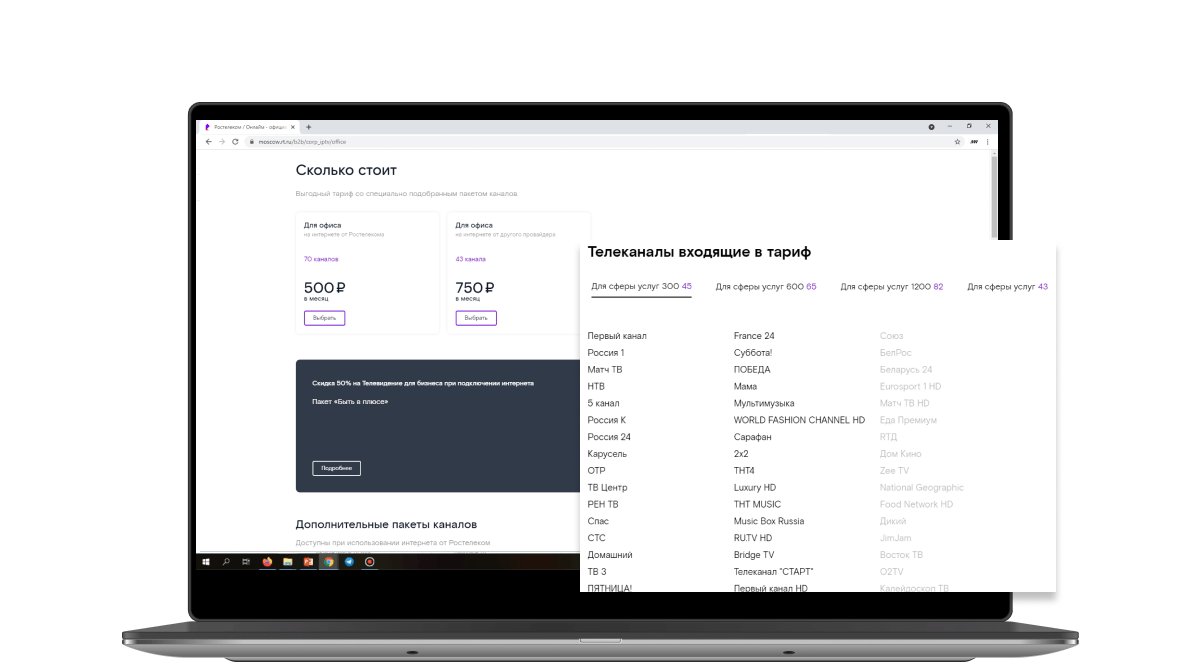Click the 'ТНТ4' channel entry
Screen dimensions: 1200x662
coord(744,471)
